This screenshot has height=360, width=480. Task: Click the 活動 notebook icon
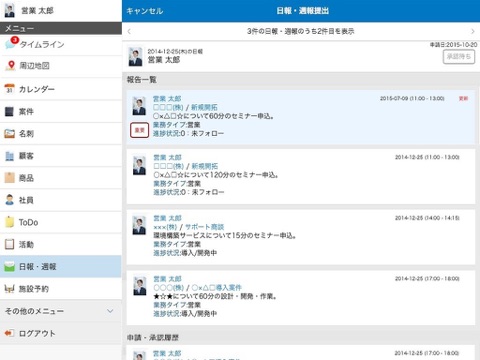(9, 244)
